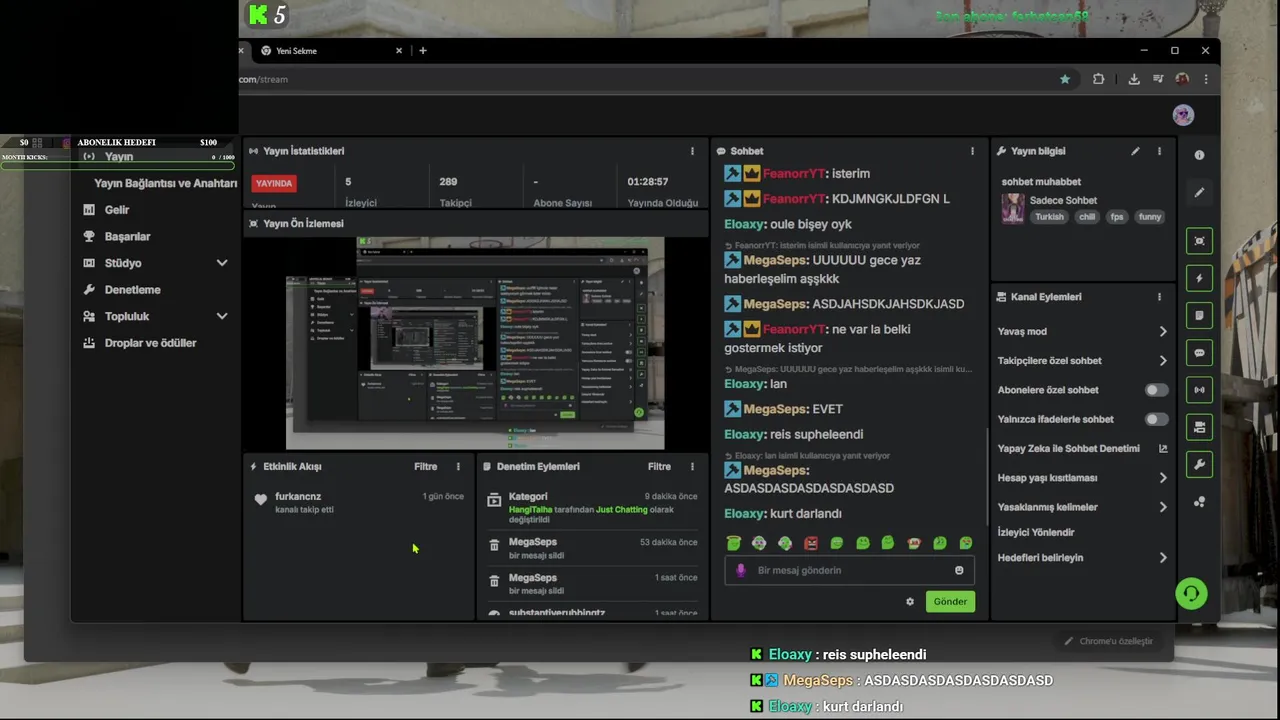1280x720 pixels.
Task: Click furkancnz follow entry in Etkinlik Akışı
Action: pyautogui.click(x=359, y=502)
